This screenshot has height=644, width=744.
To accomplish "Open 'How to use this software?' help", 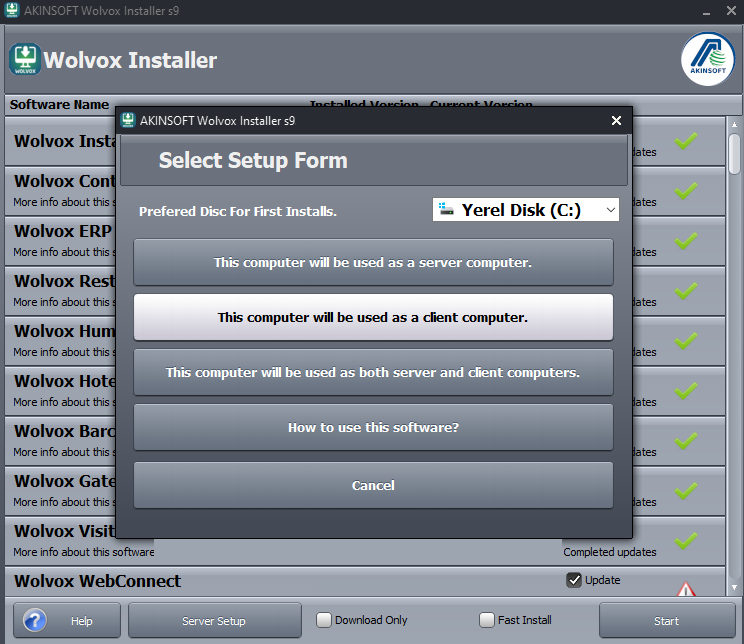I will tap(373, 427).
